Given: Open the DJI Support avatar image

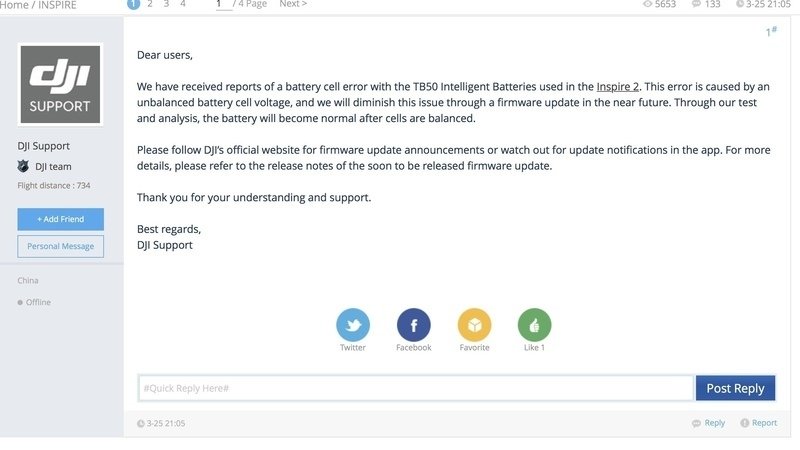Looking at the screenshot, I should click(x=60, y=84).
